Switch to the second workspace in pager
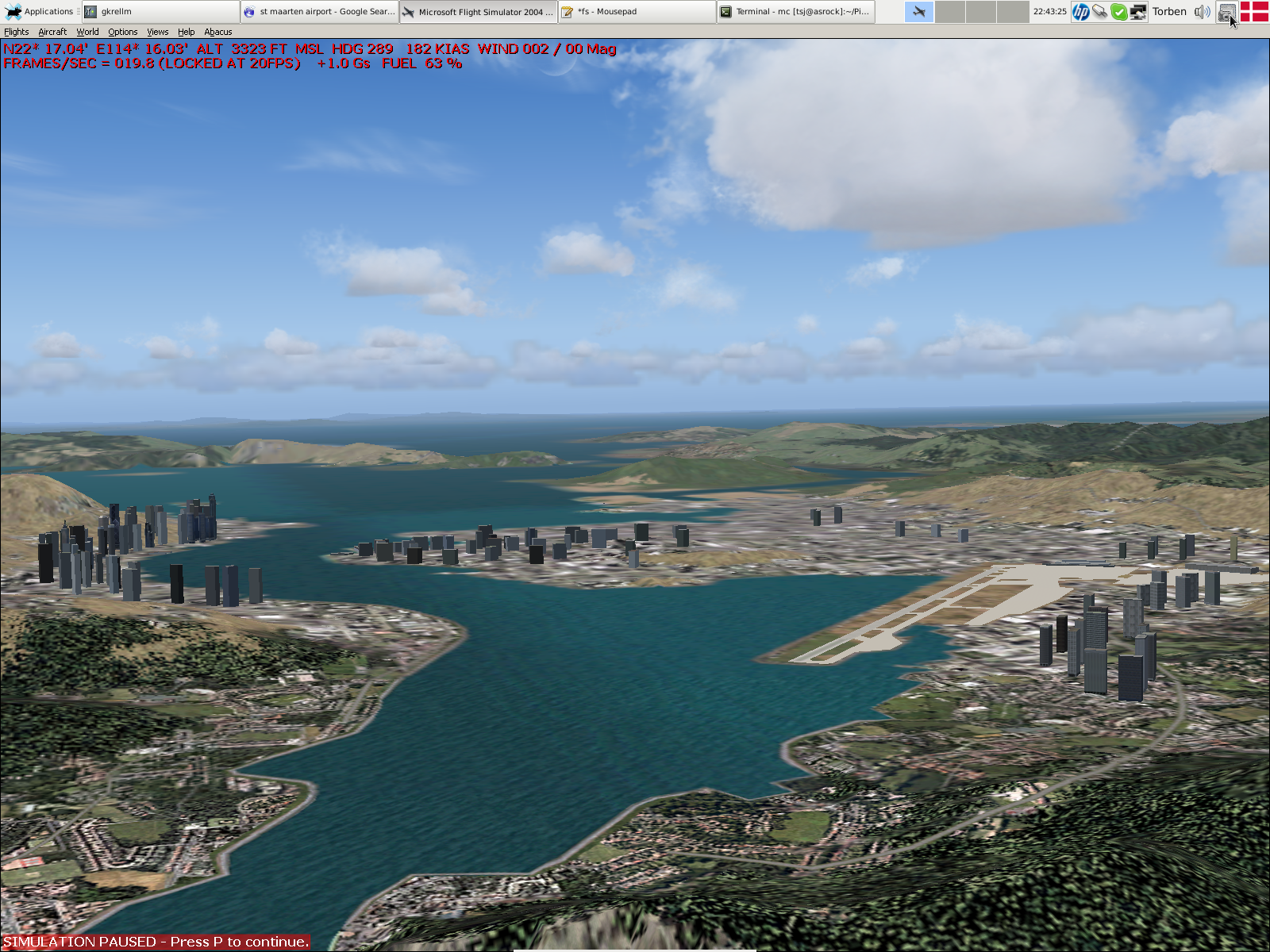Screen dimensions: 1270x952 950,12
